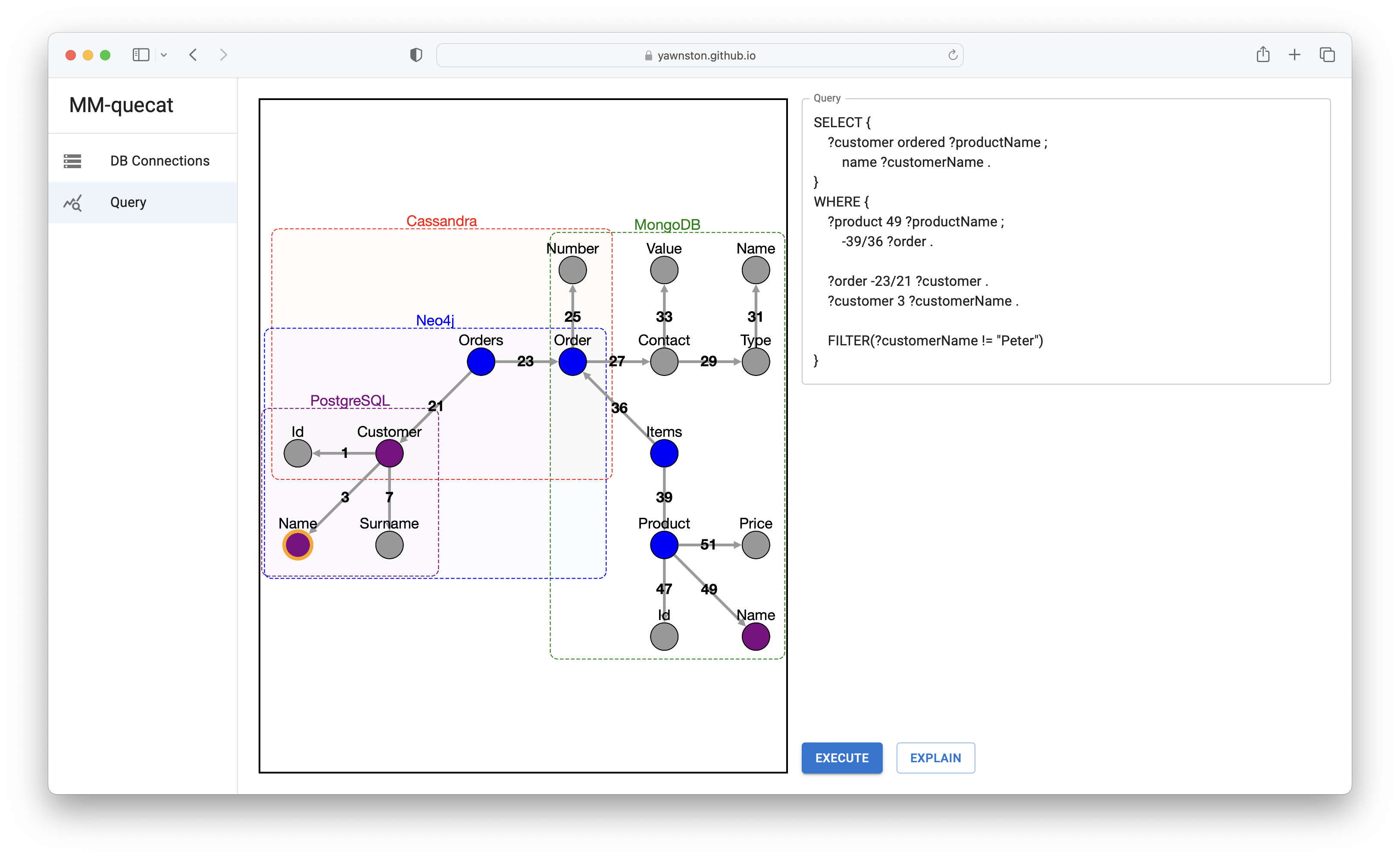This screenshot has height=858, width=1400.
Task: Open a new tab with the plus icon
Action: point(1294,55)
